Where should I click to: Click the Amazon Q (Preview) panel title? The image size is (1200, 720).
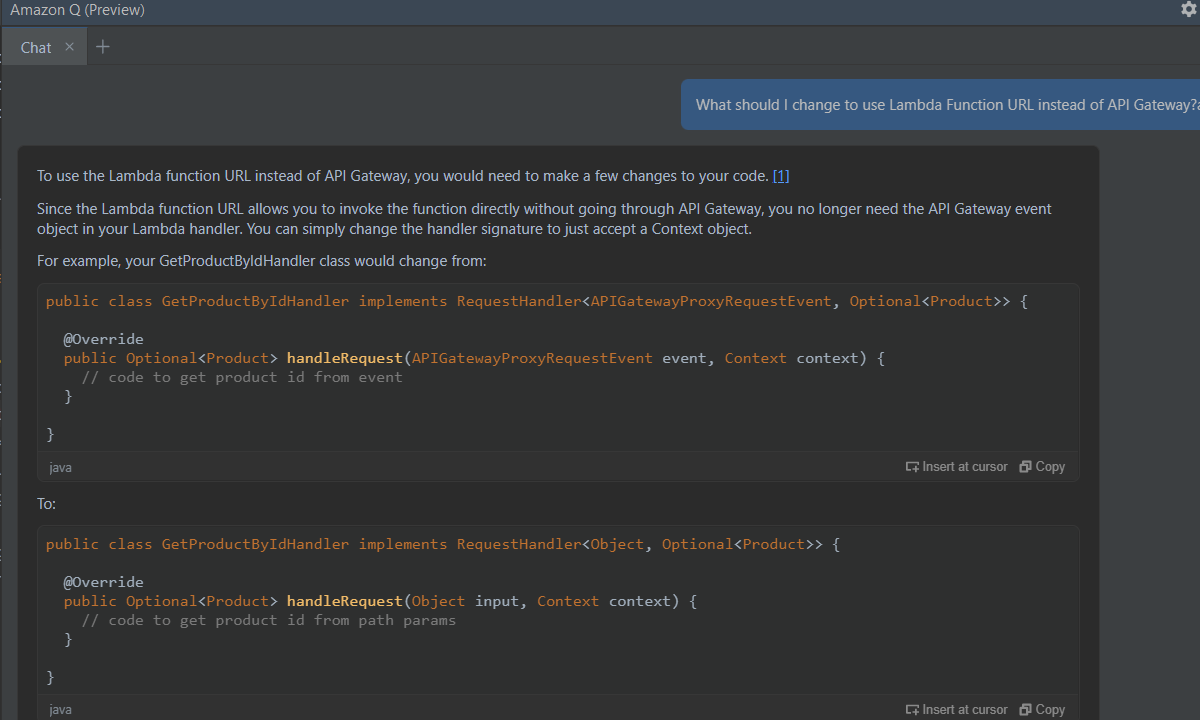(x=77, y=10)
